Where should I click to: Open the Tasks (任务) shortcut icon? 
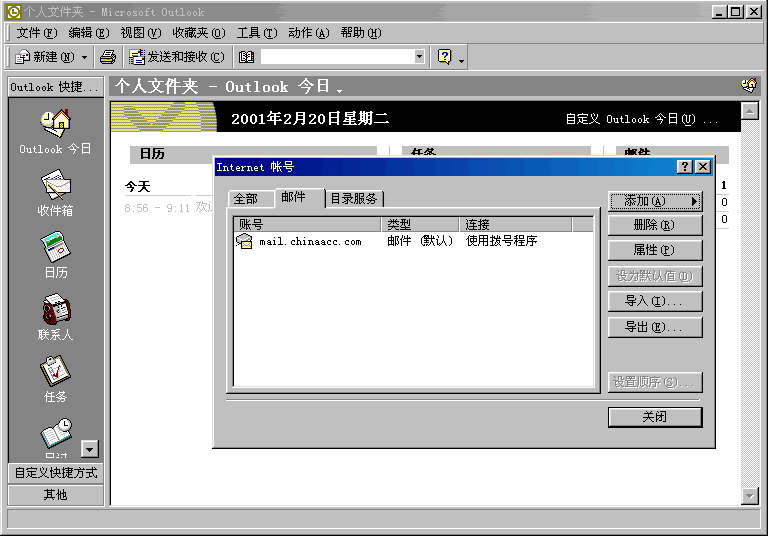coord(55,371)
